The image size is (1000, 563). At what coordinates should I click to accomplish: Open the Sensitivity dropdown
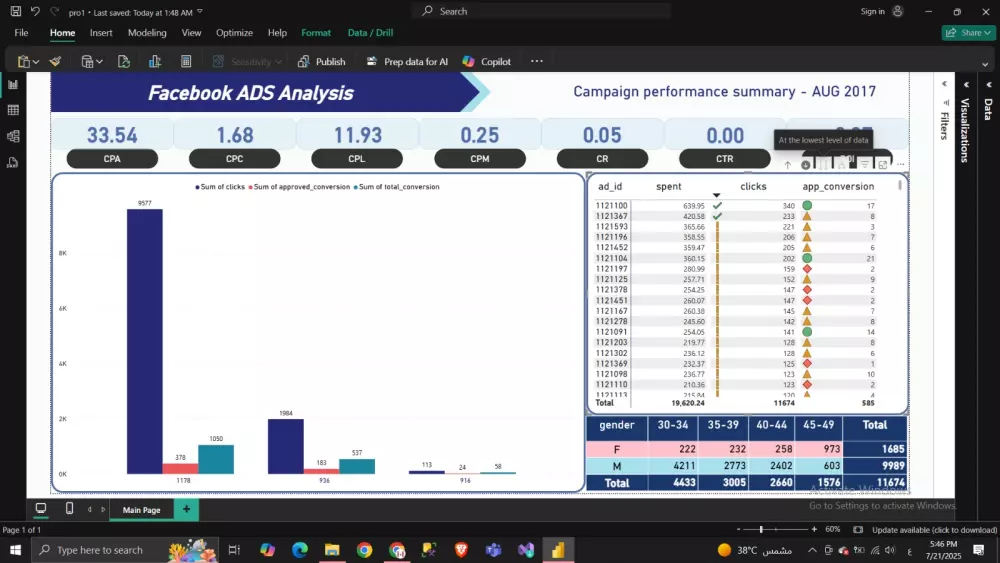point(247,62)
